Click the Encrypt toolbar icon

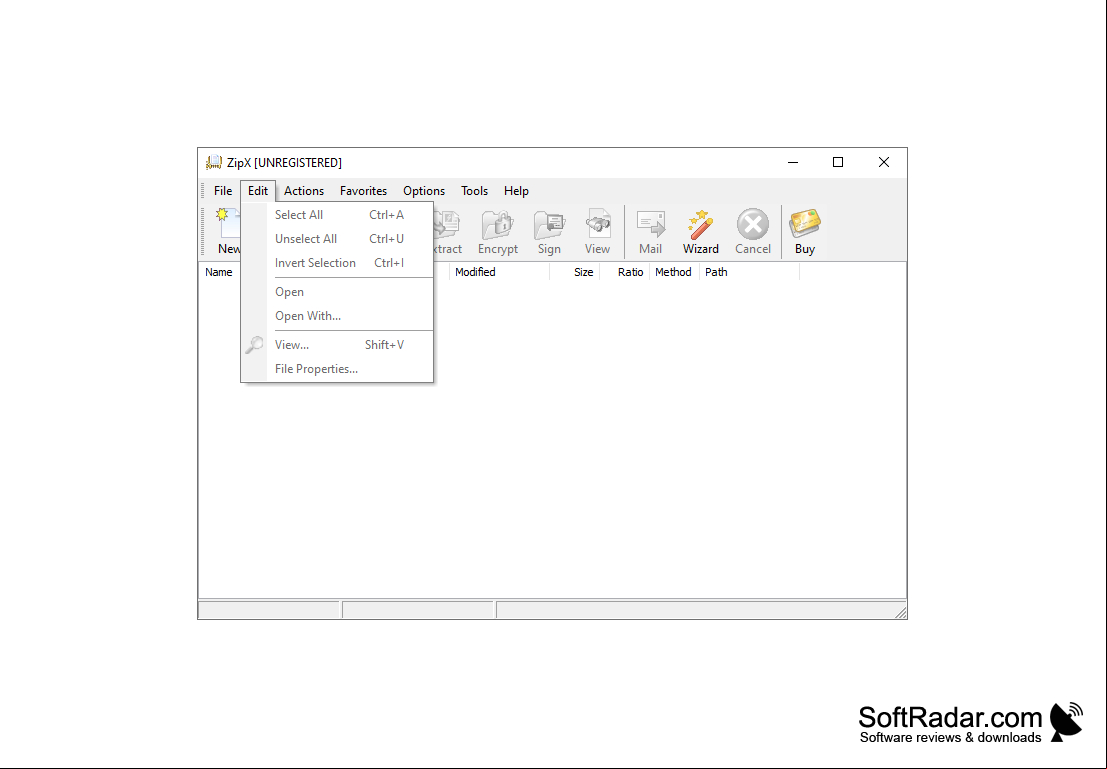tap(498, 231)
